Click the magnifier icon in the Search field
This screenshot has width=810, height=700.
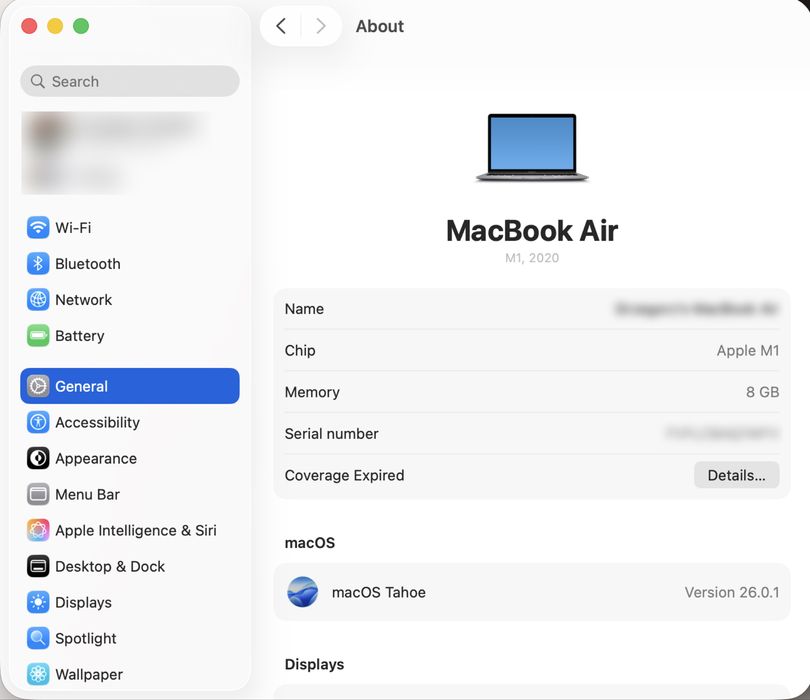pos(37,81)
